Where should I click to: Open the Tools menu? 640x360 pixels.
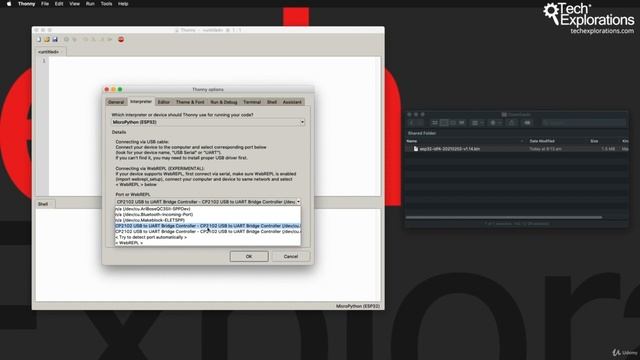[106, 4]
